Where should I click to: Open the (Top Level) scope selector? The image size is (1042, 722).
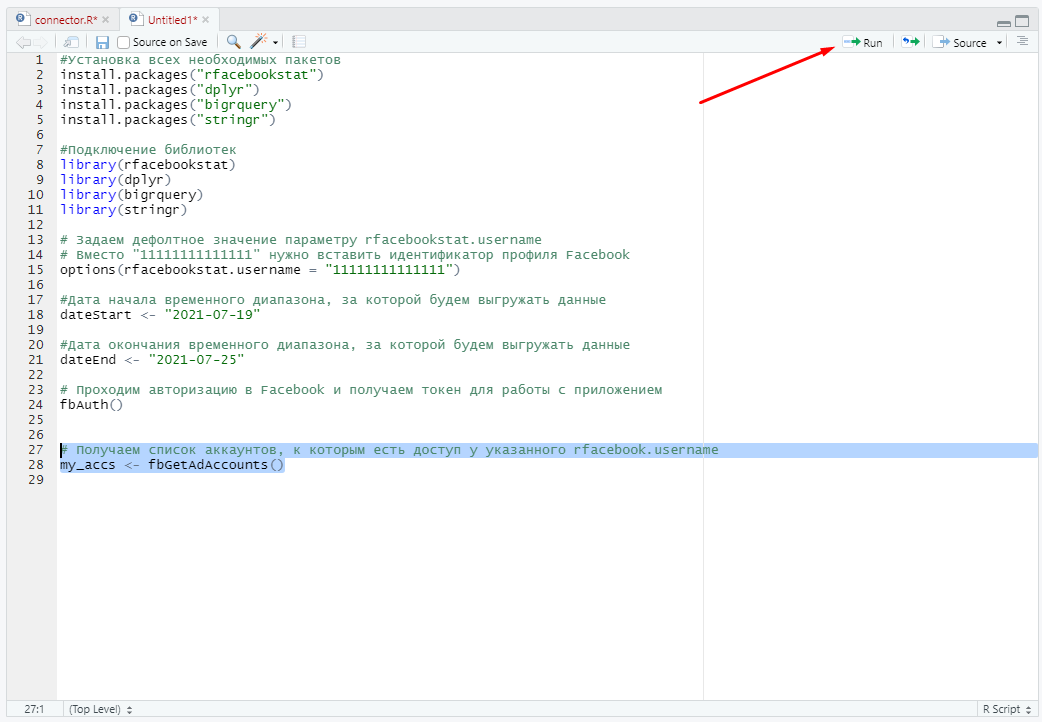(x=100, y=709)
